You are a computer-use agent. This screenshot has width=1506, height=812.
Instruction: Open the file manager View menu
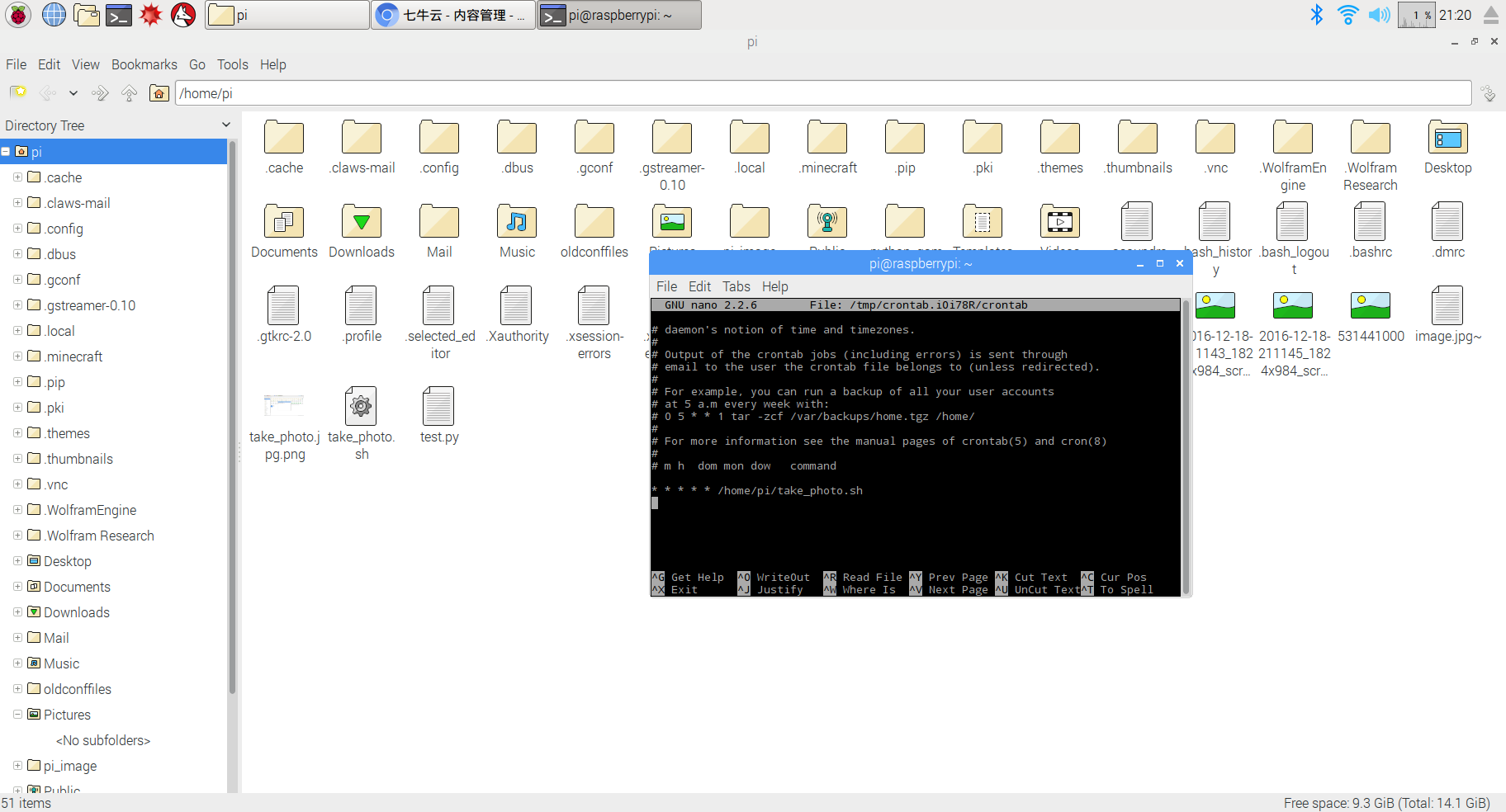[x=85, y=64]
